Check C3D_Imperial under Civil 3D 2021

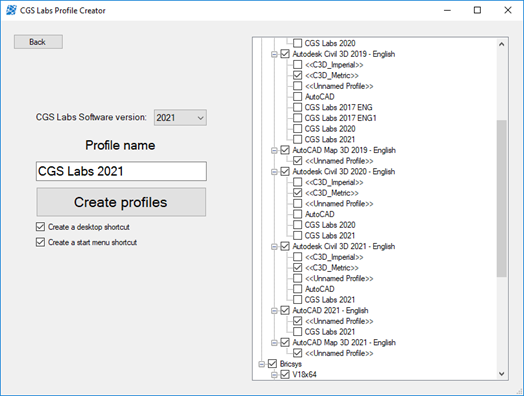click(x=297, y=257)
